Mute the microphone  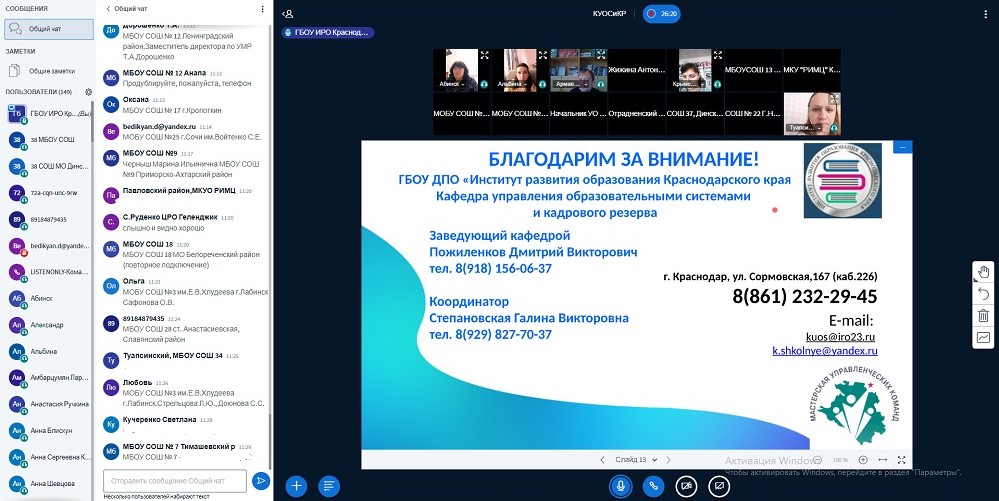click(620, 485)
